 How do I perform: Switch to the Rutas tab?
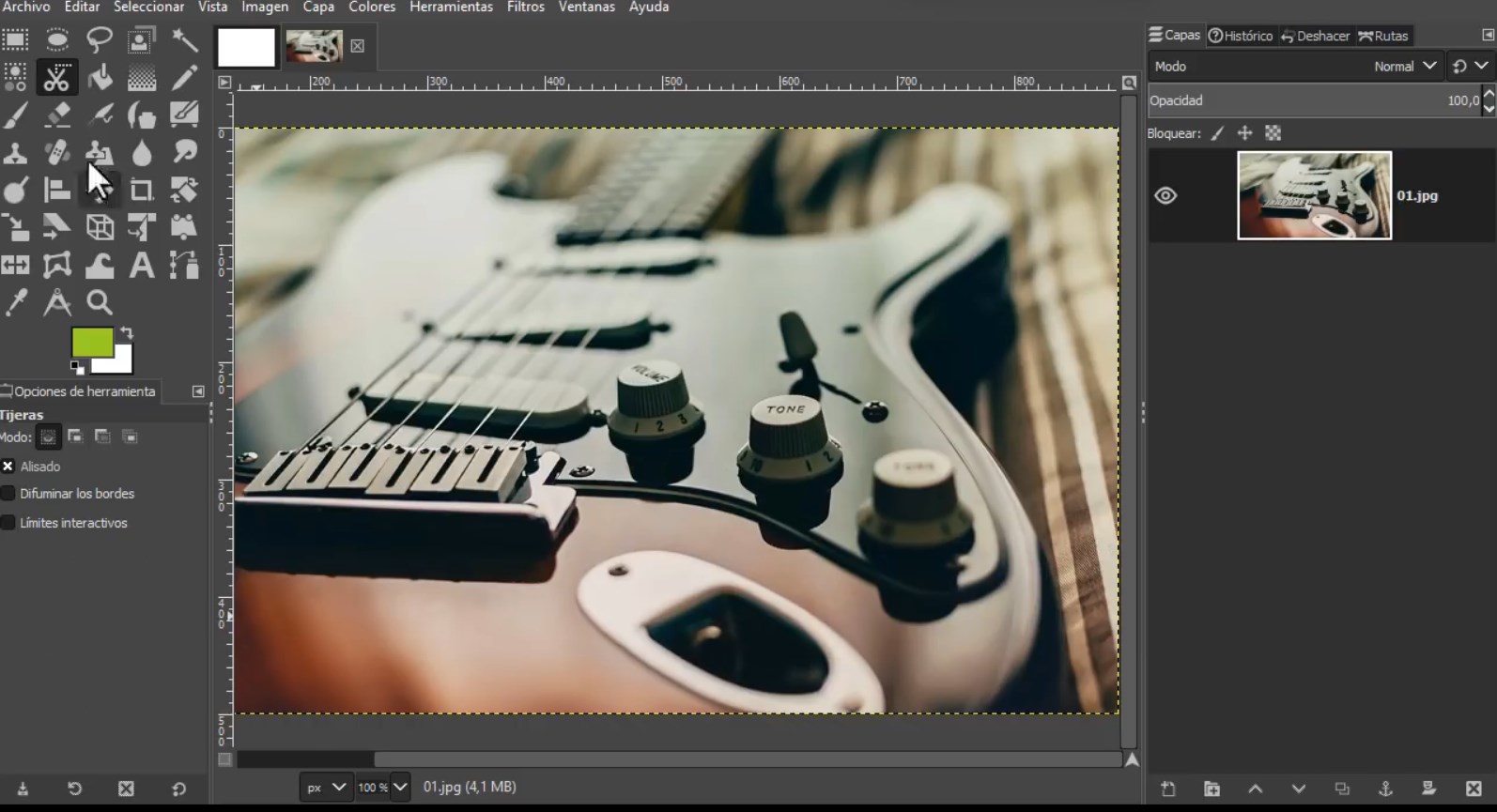[1383, 36]
